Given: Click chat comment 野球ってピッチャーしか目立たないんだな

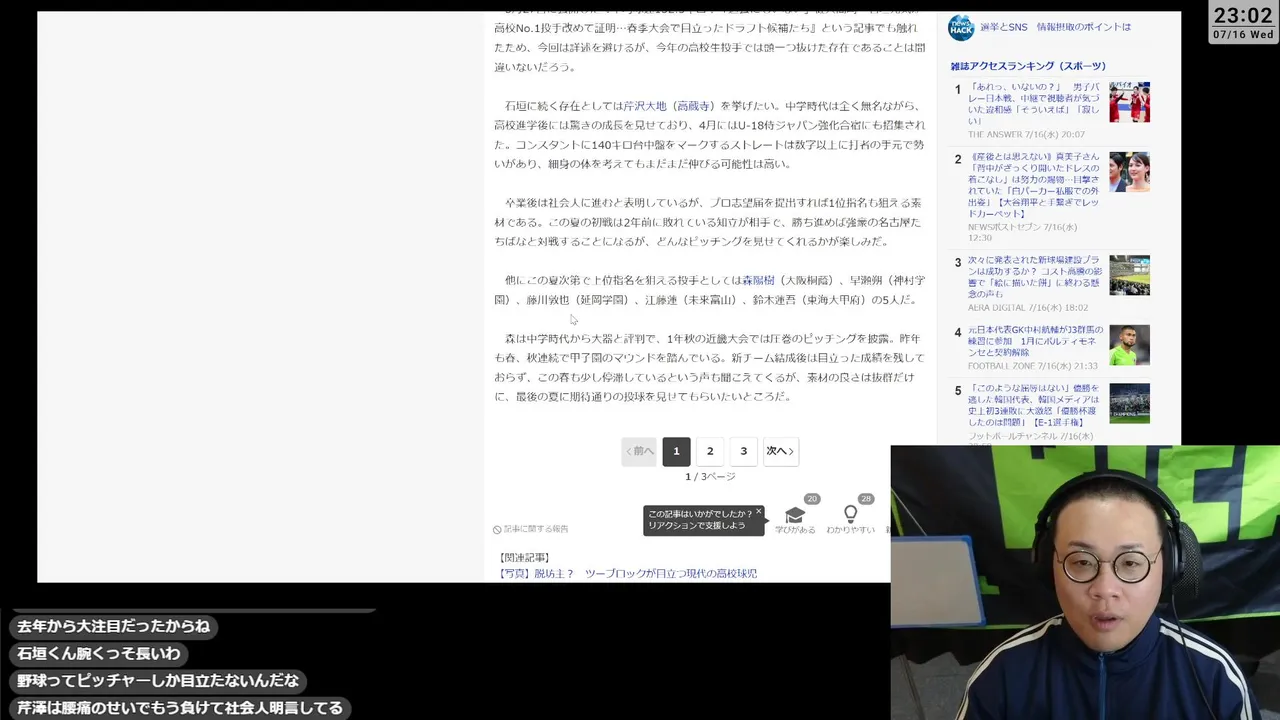Looking at the screenshot, I should coord(158,680).
